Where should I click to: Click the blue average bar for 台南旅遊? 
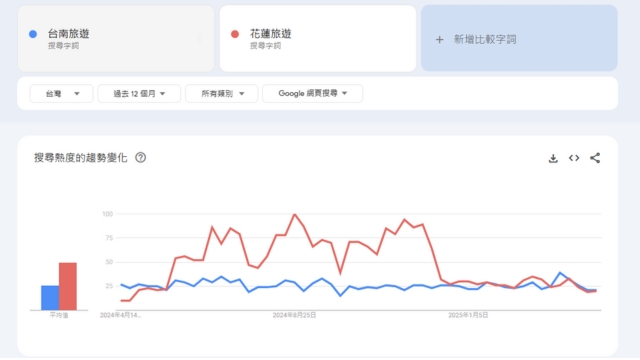(x=50, y=298)
